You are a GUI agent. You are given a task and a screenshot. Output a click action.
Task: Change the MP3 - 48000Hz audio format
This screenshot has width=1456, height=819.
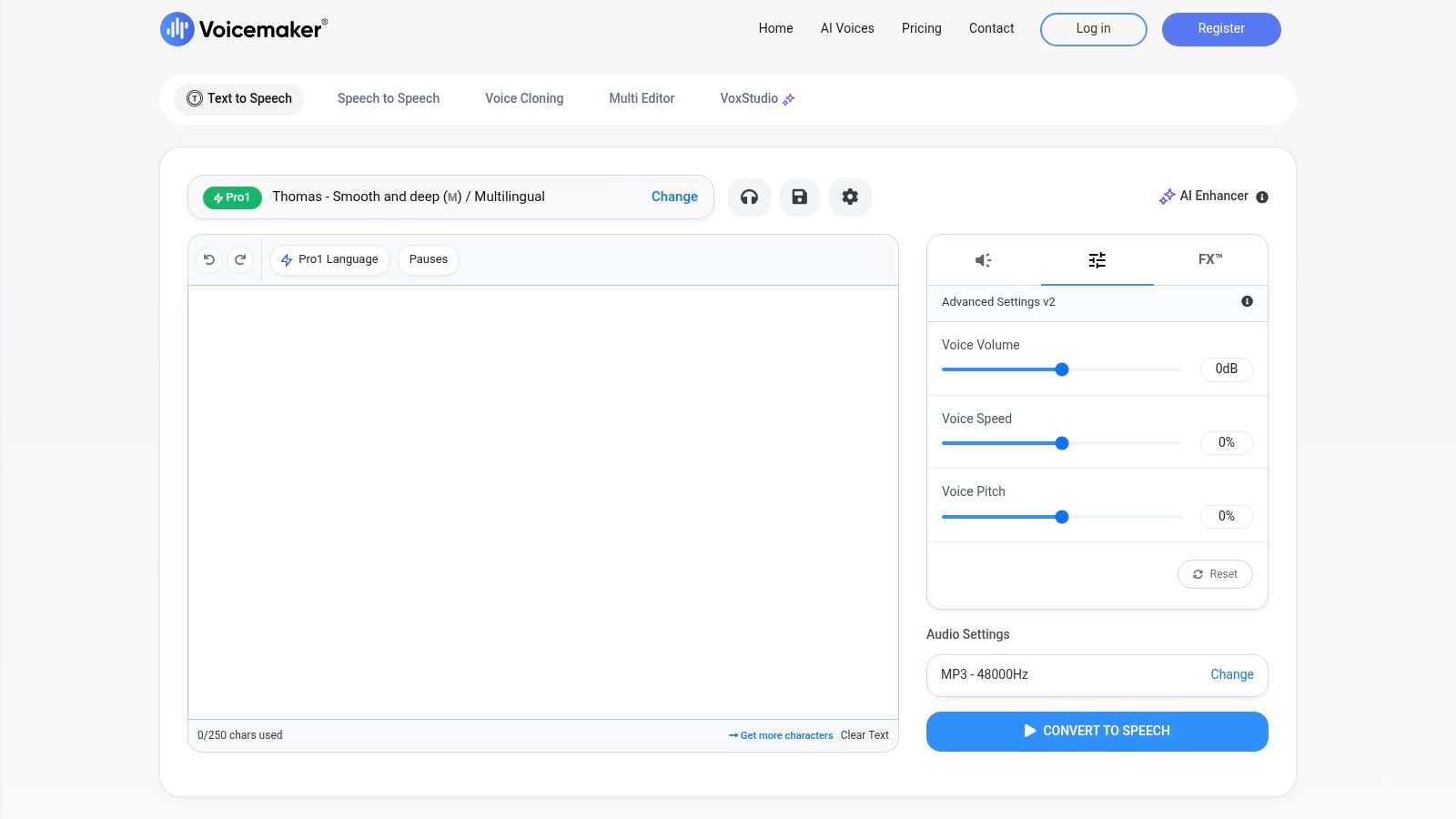pyautogui.click(x=1231, y=674)
